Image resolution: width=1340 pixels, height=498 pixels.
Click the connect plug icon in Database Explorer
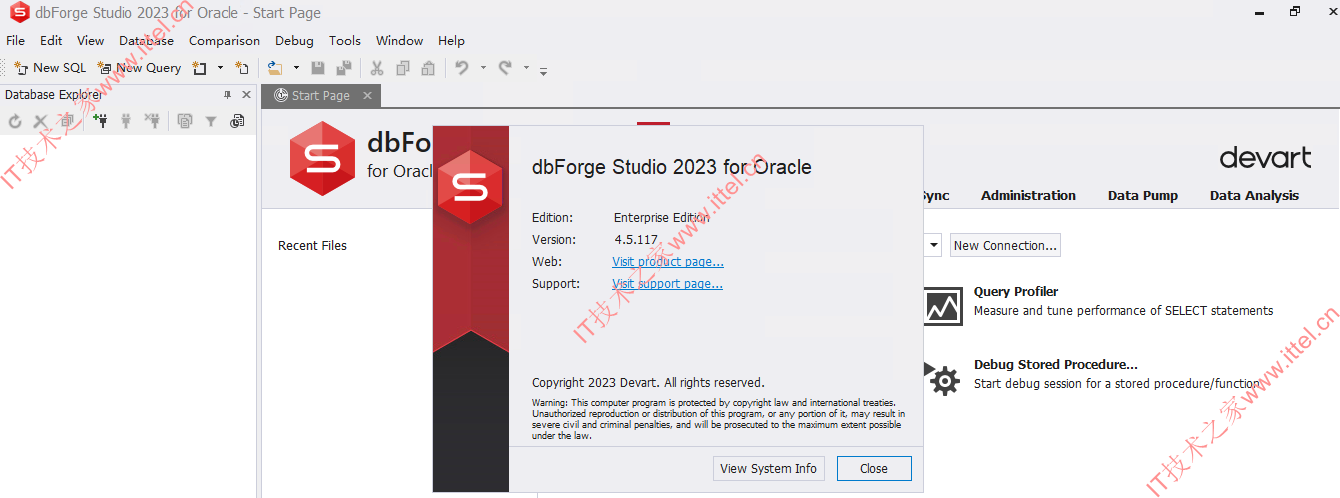(126, 121)
